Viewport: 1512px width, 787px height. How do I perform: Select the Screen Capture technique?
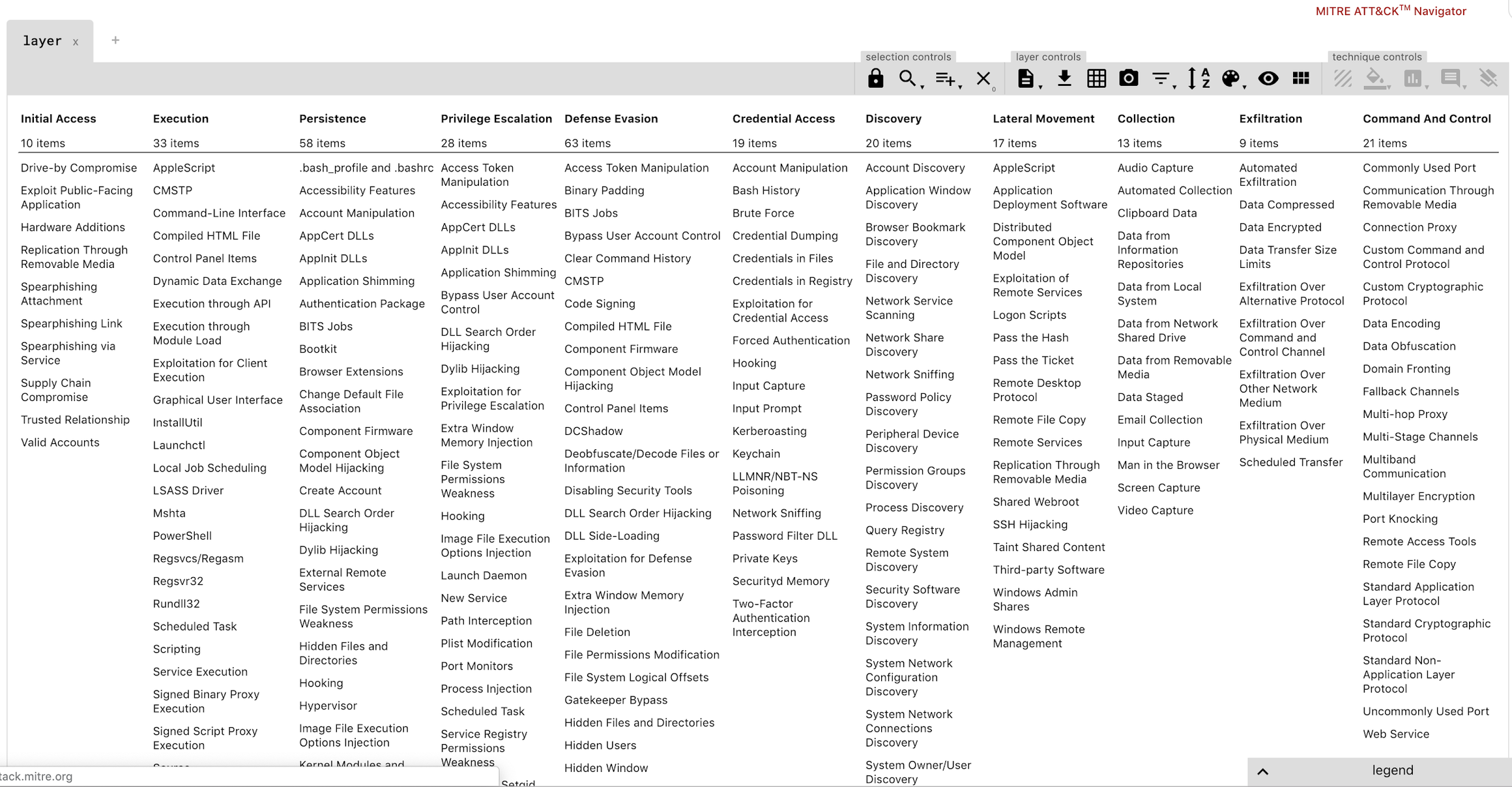click(x=1158, y=488)
